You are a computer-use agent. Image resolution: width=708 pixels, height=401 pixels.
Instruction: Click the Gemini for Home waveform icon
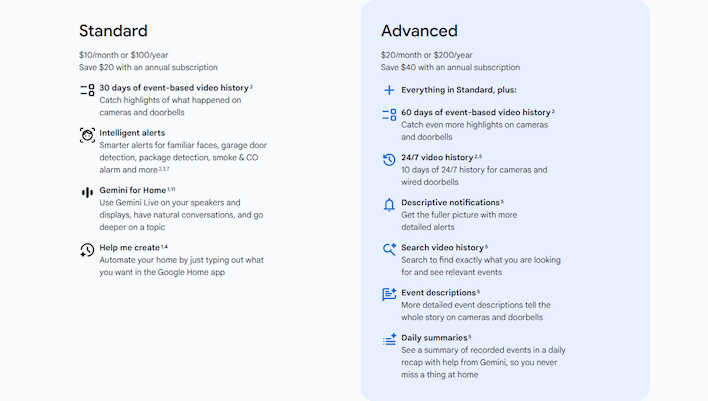point(87,191)
